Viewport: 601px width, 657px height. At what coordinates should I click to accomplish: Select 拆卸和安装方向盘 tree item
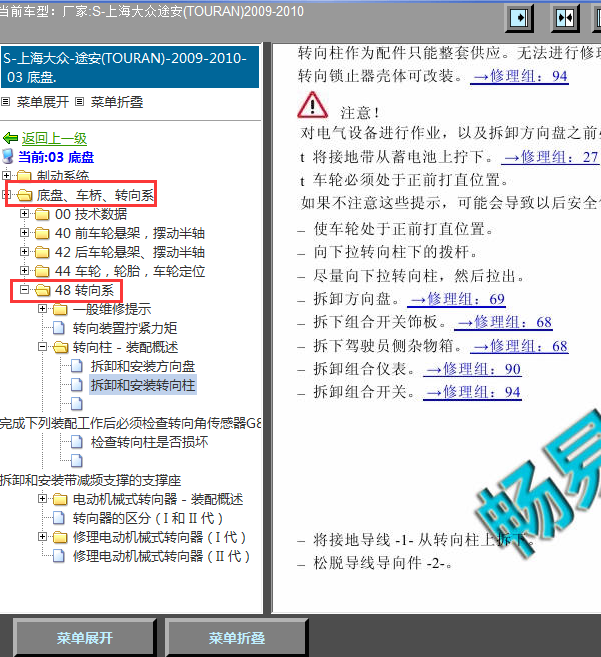pyautogui.click(x=143, y=366)
